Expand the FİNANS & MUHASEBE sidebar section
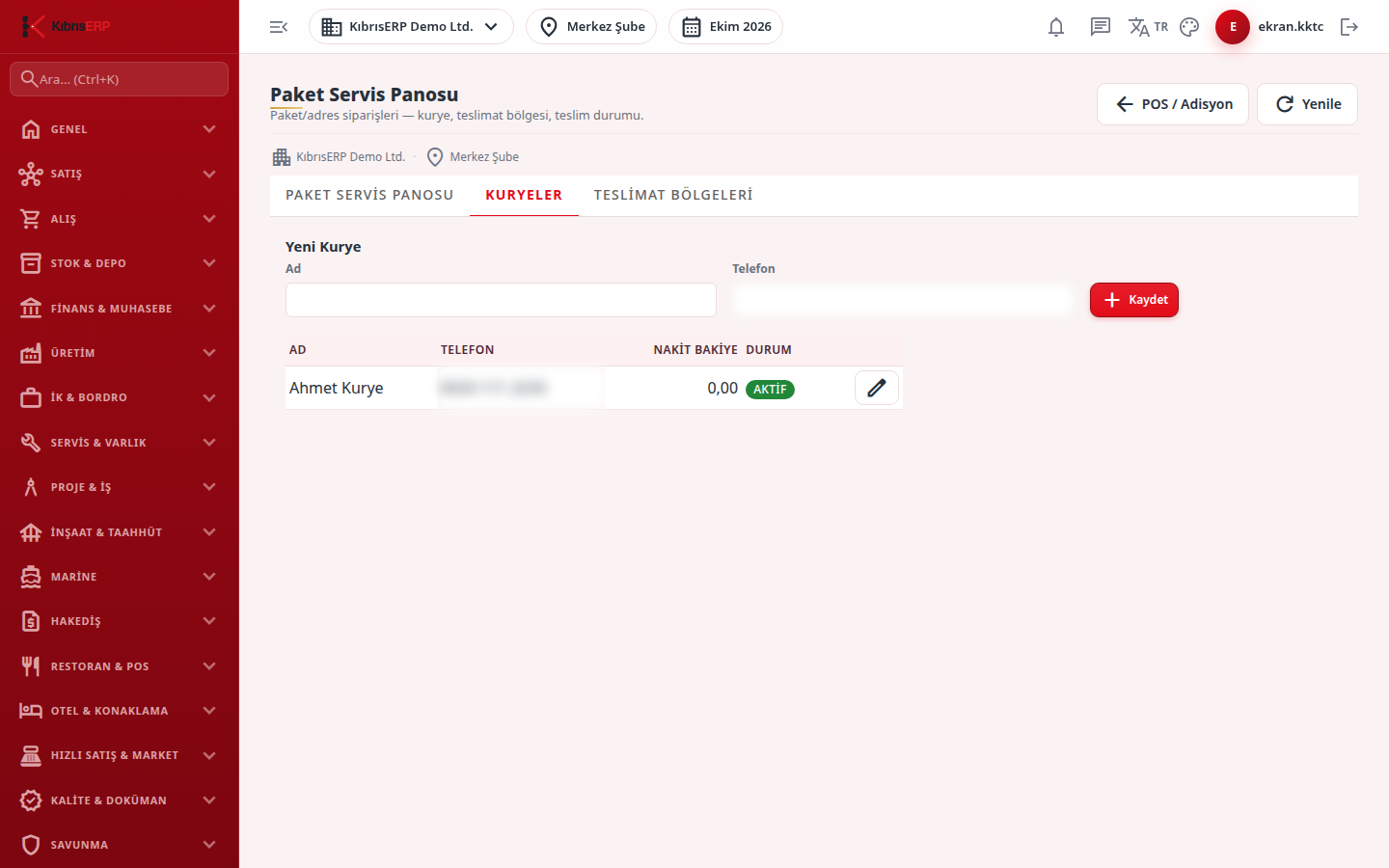Screen dimensions: 1389x868 pos(120,309)
